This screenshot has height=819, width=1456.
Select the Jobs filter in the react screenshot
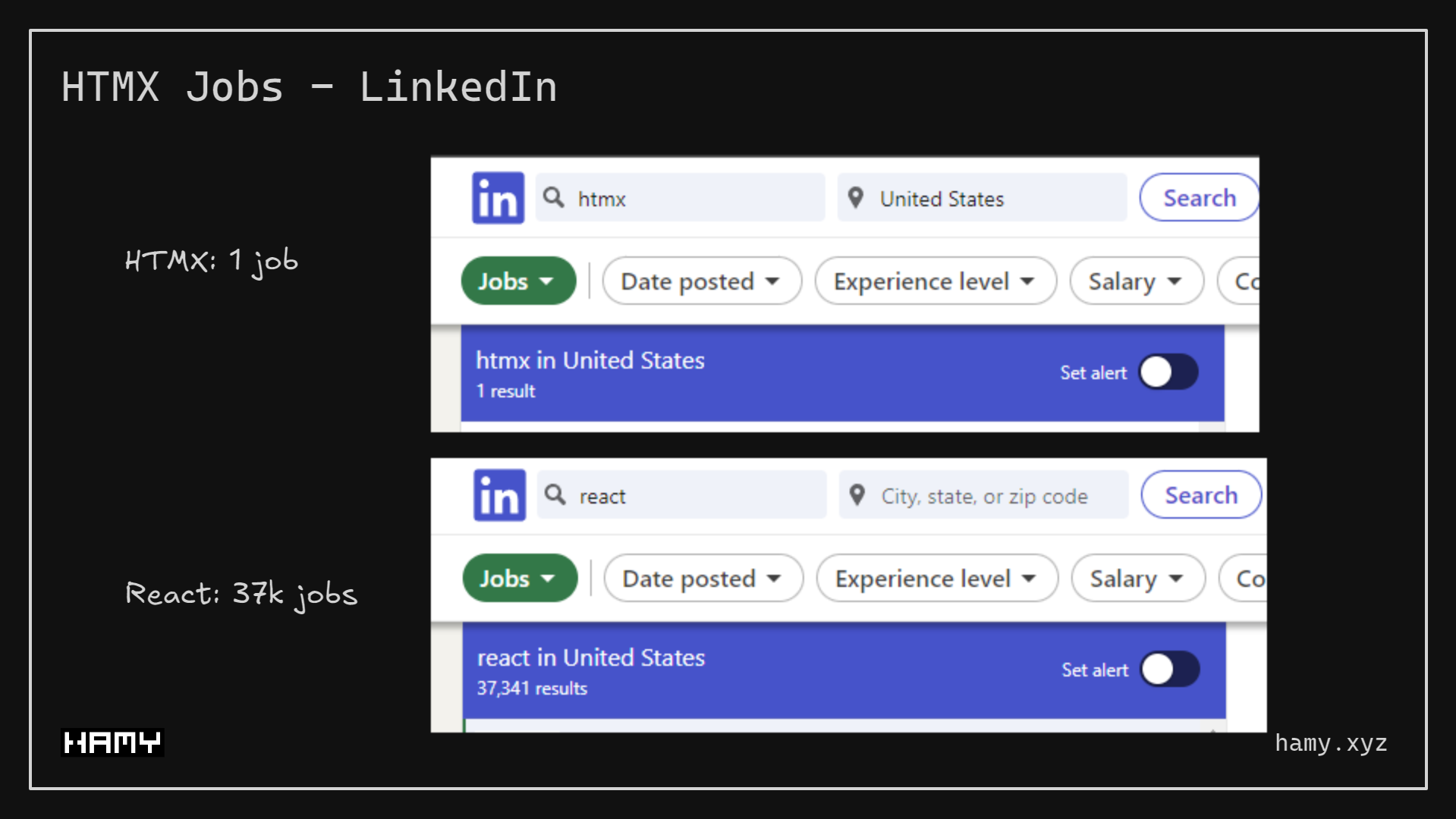point(520,578)
